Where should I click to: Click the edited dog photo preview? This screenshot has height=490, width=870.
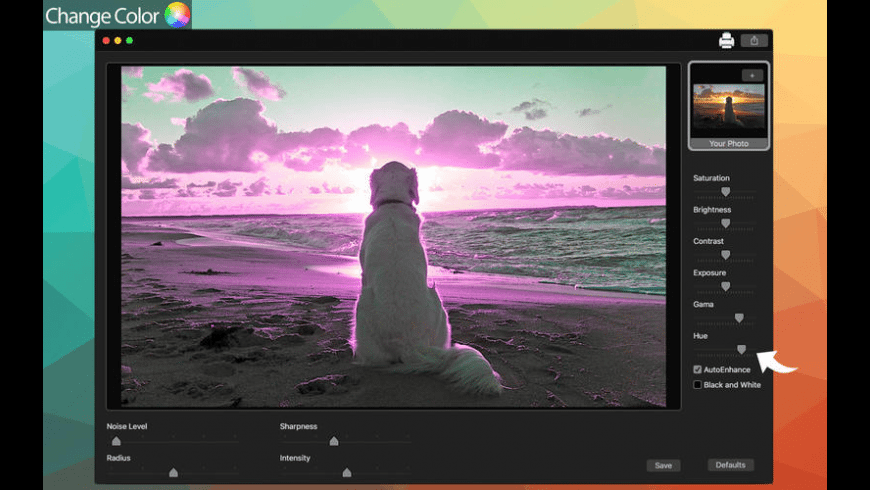[x=393, y=237]
